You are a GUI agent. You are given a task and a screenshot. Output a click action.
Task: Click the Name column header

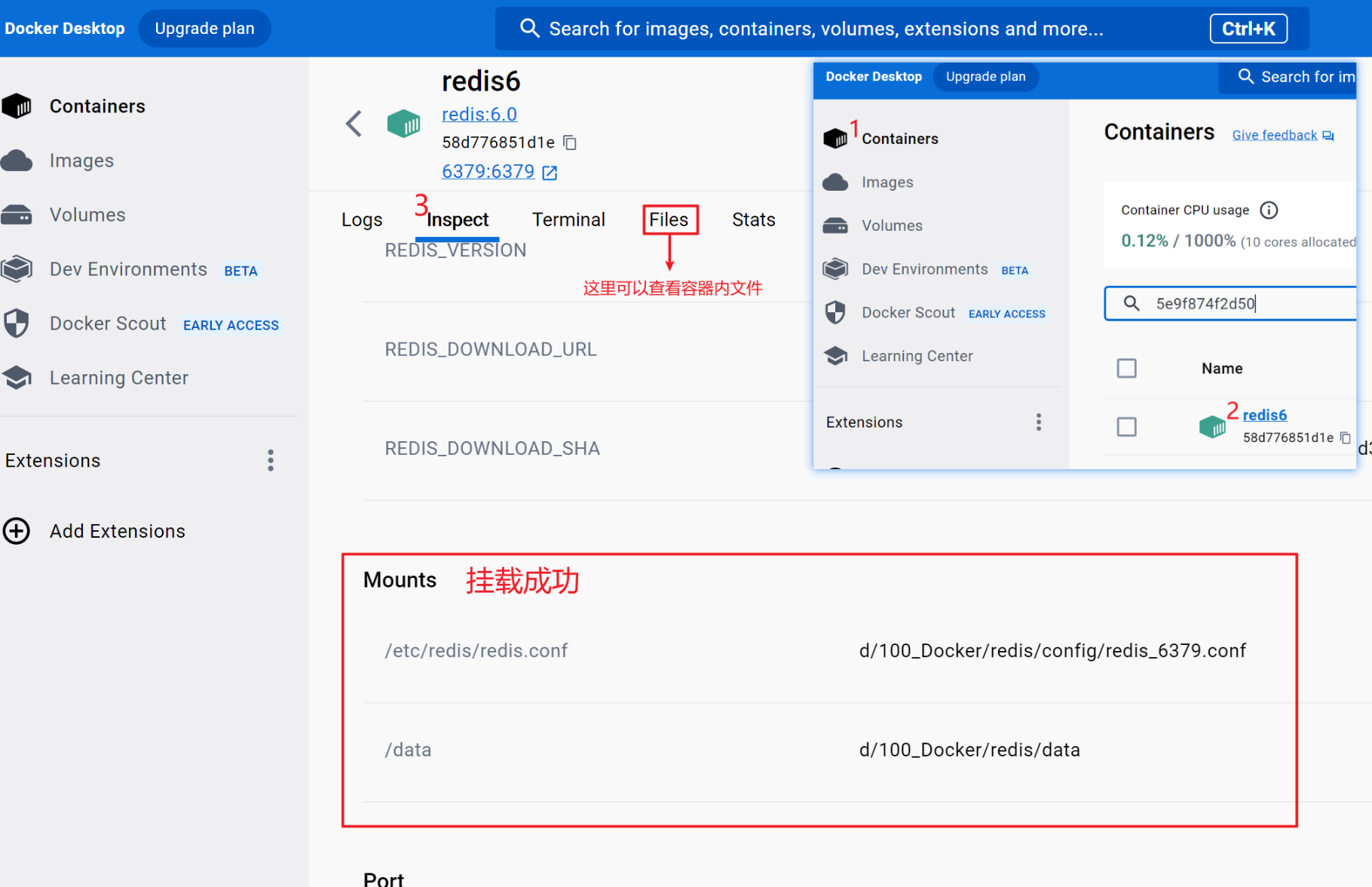[1222, 369]
